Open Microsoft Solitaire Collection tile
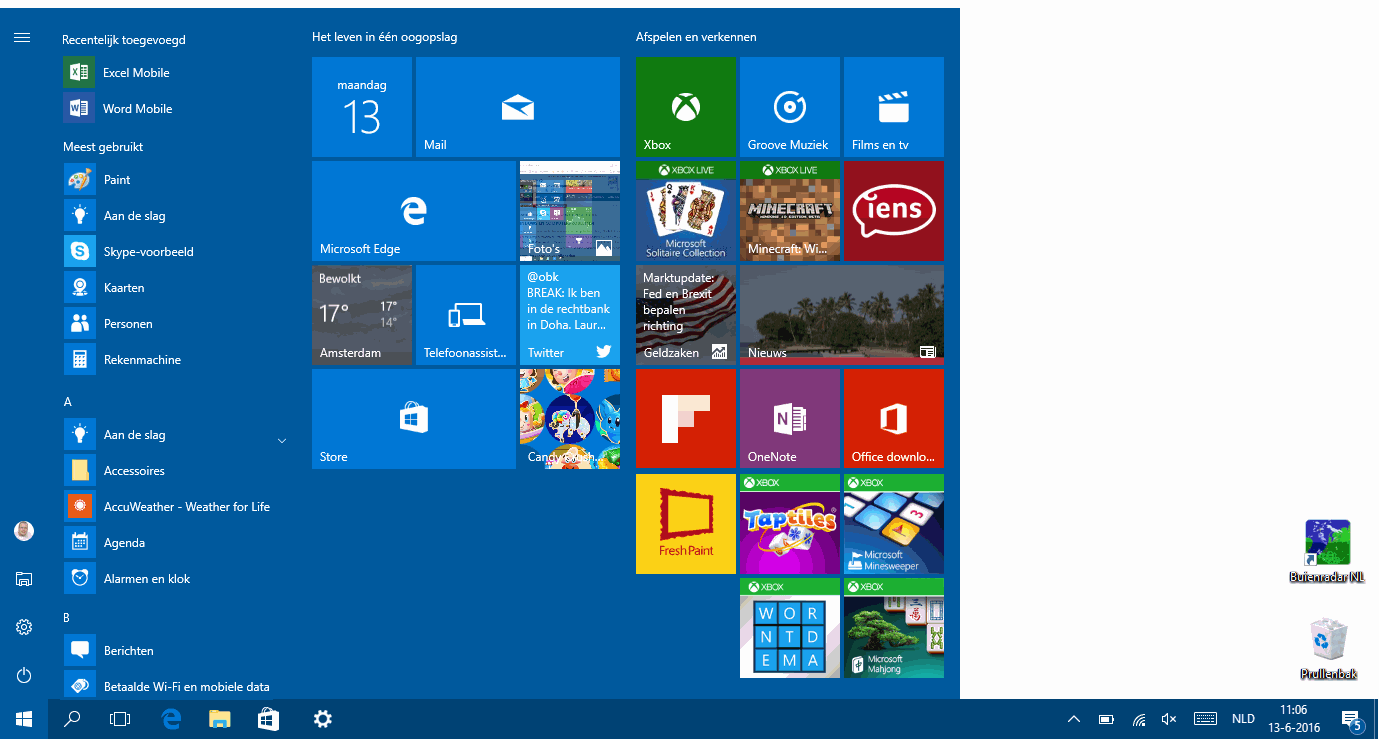The width and height of the screenshot is (1379, 739). click(x=686, y=211)
